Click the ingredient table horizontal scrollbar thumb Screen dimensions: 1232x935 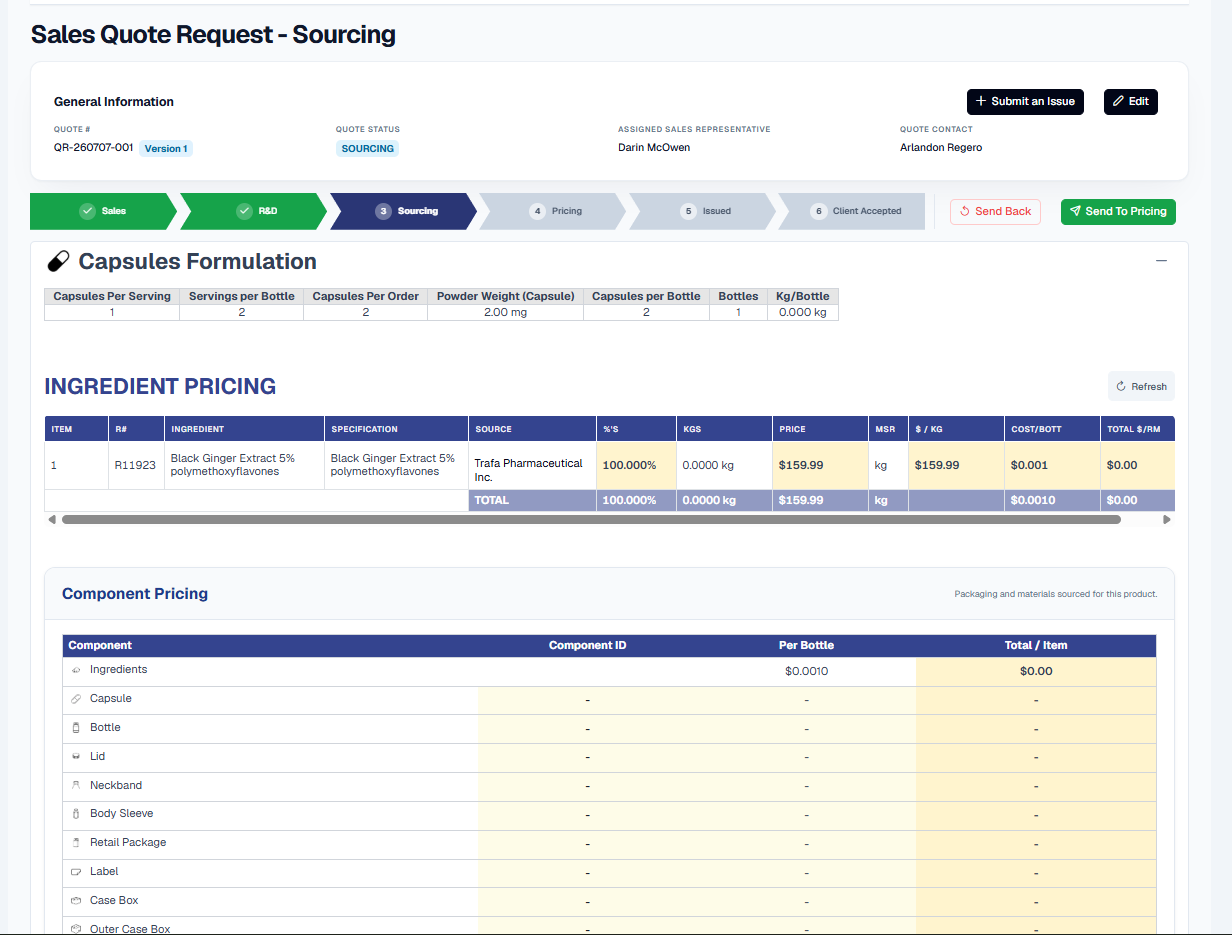[591, 520]
